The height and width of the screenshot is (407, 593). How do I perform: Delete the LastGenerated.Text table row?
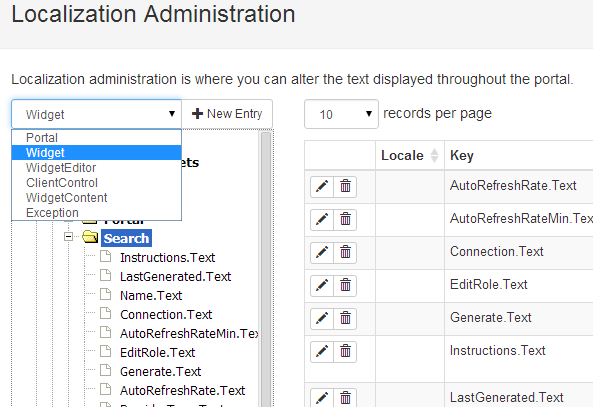tap(345, 398)
